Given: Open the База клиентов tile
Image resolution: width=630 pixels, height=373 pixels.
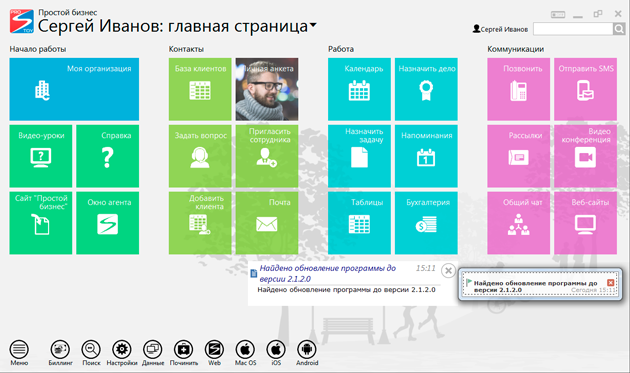Looking at the screenshot, I should (x=200, y=89).
